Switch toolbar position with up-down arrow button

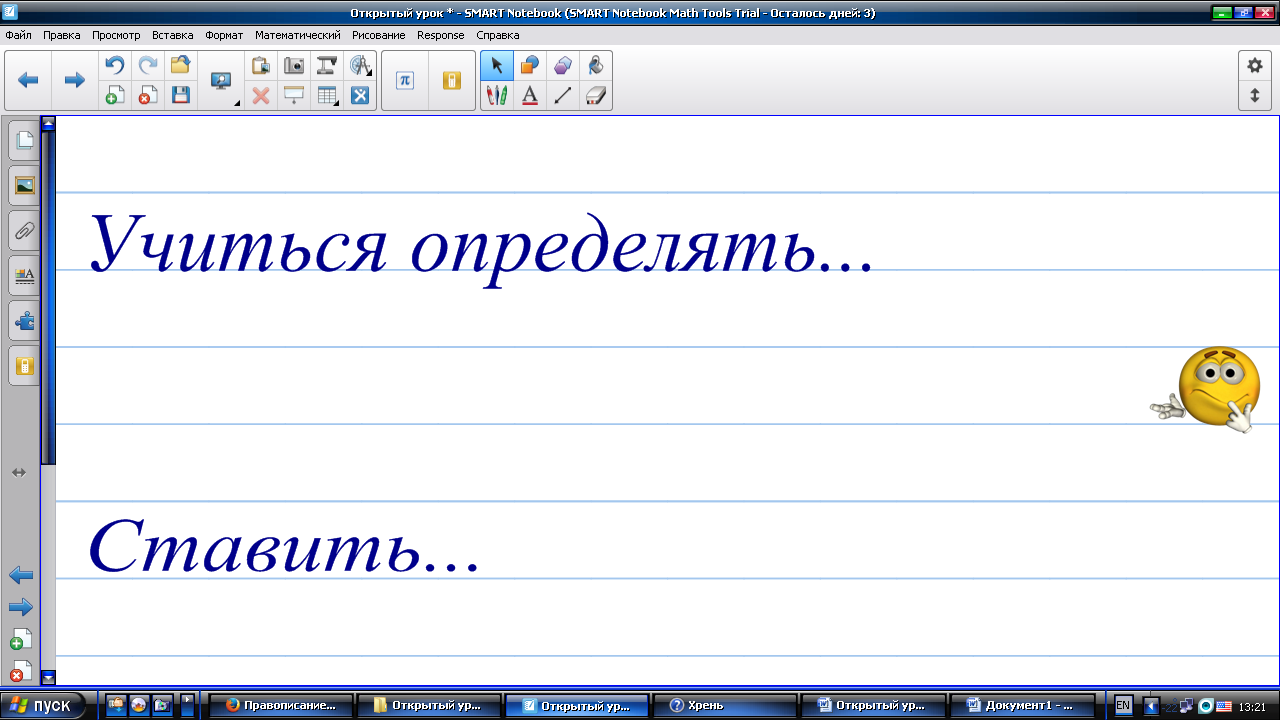click(1254, 96)
